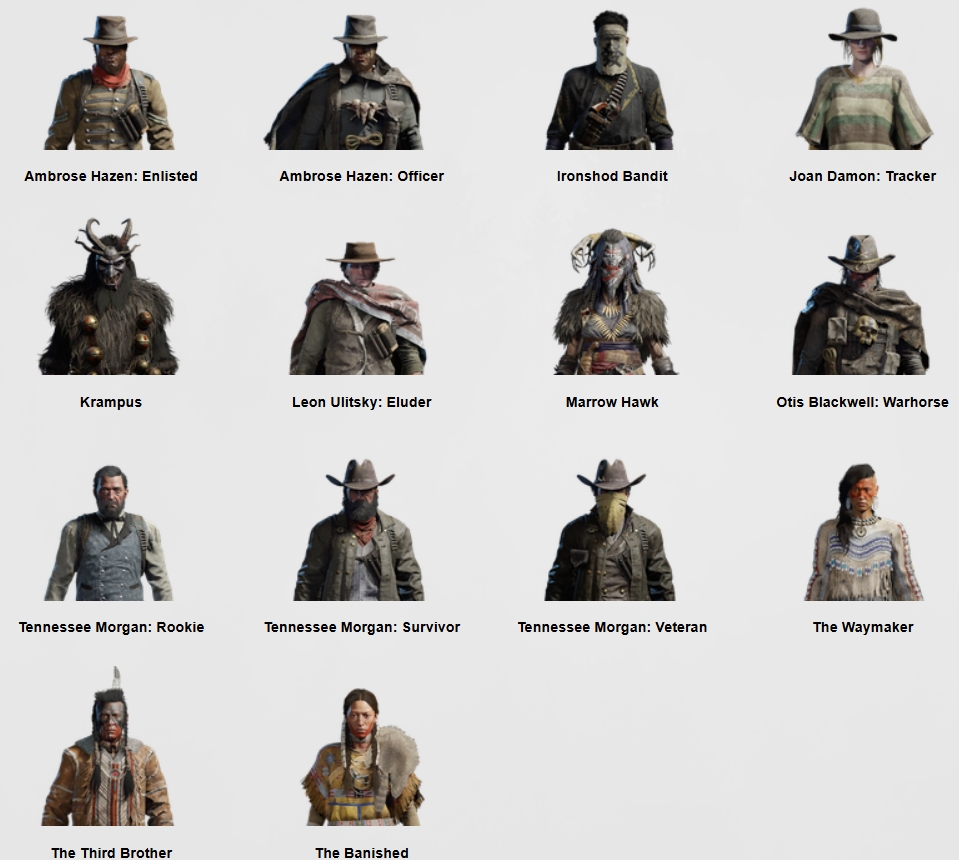959x860 pixels.
Task: Click the 'Tennessee Morgan: Veteran' caption
Action: [612, 628]
